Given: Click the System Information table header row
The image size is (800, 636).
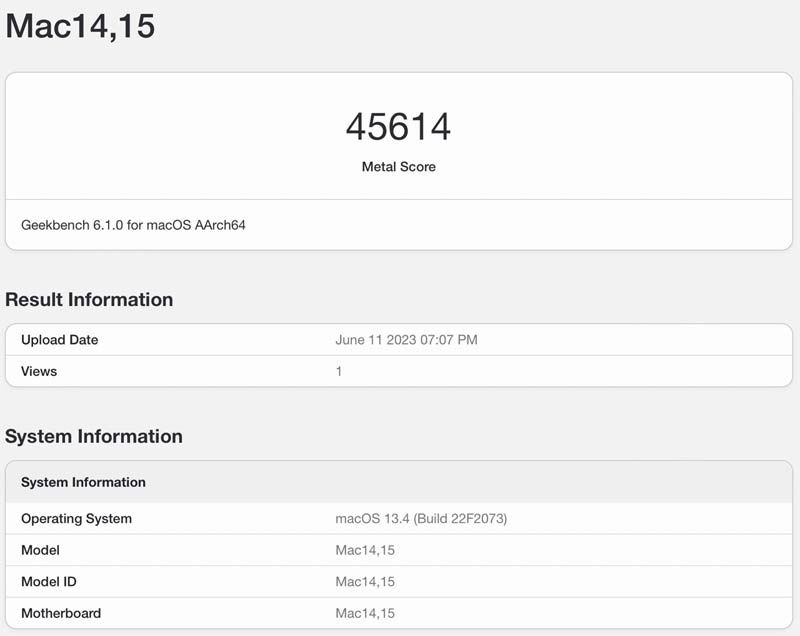Looking at the screenshot, I should 399,482.
